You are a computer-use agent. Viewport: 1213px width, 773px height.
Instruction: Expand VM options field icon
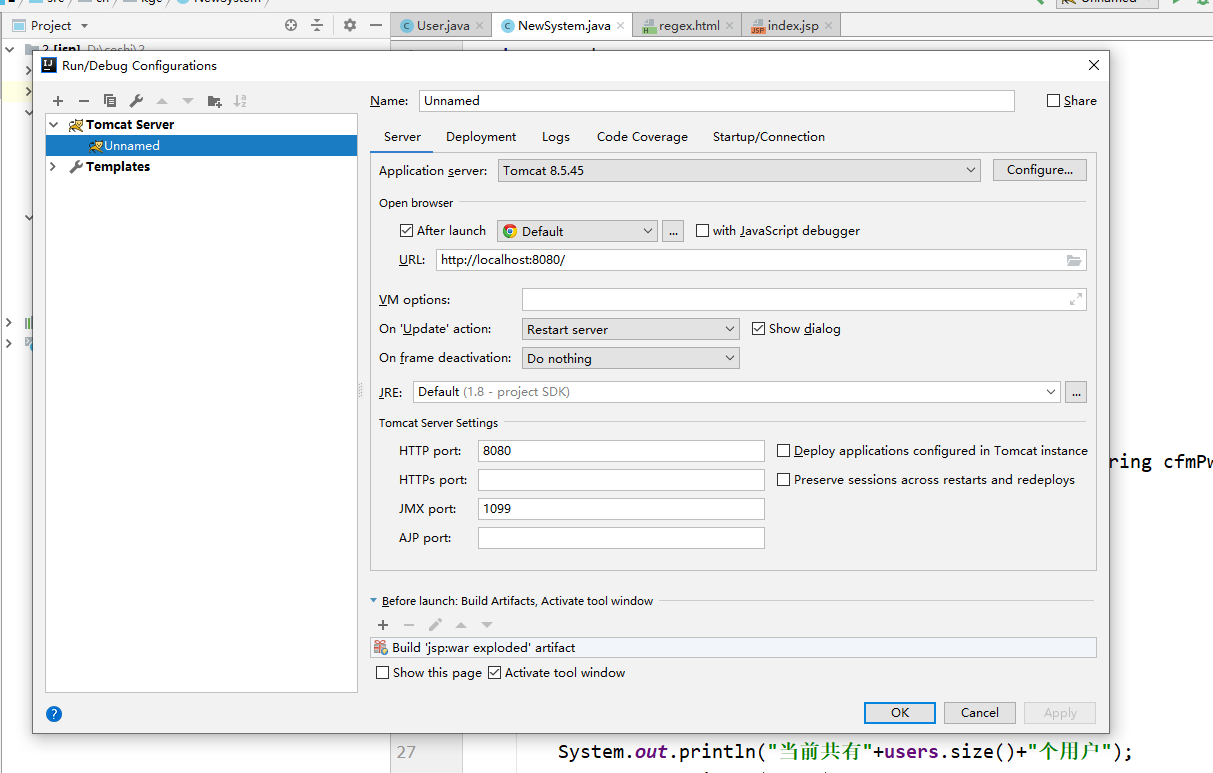(1076, 299)
